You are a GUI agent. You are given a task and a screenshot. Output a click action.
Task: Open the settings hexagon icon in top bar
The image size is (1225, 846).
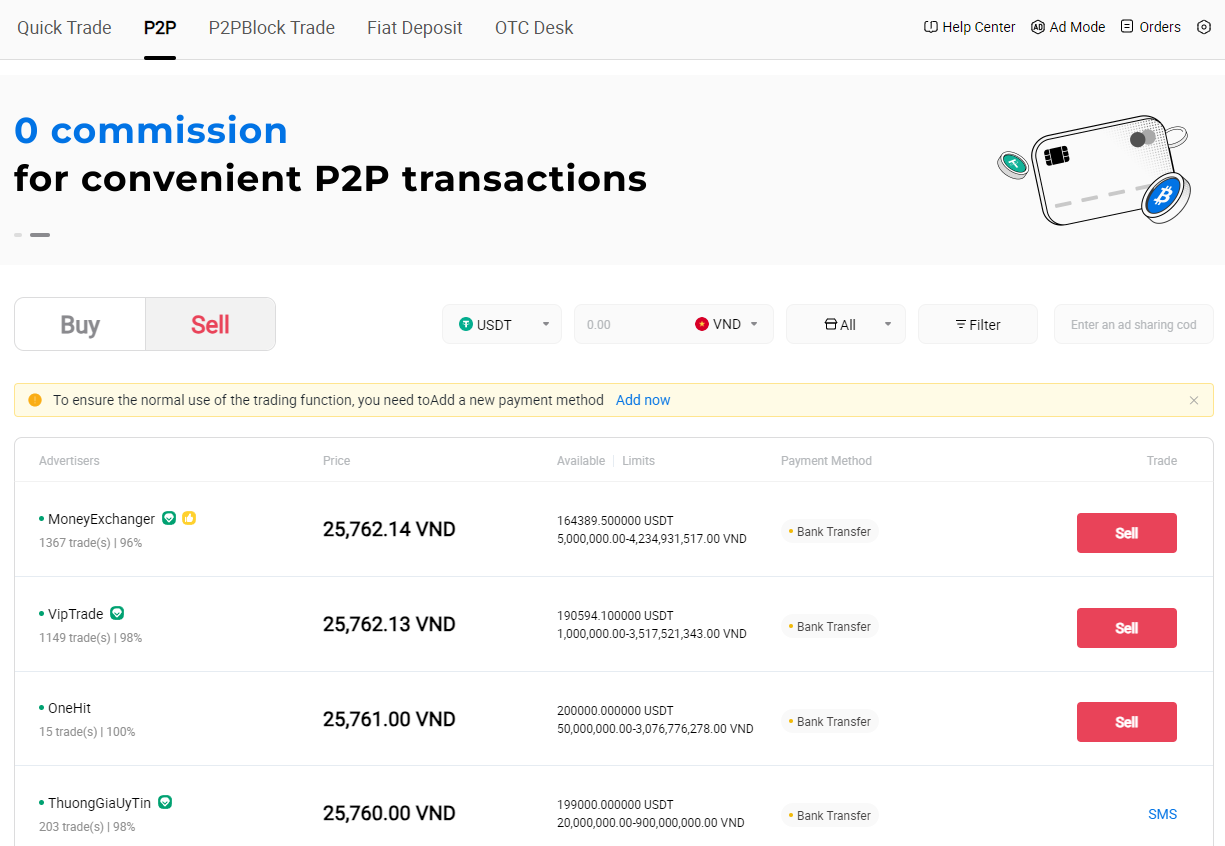click(x=1204, y=27)
